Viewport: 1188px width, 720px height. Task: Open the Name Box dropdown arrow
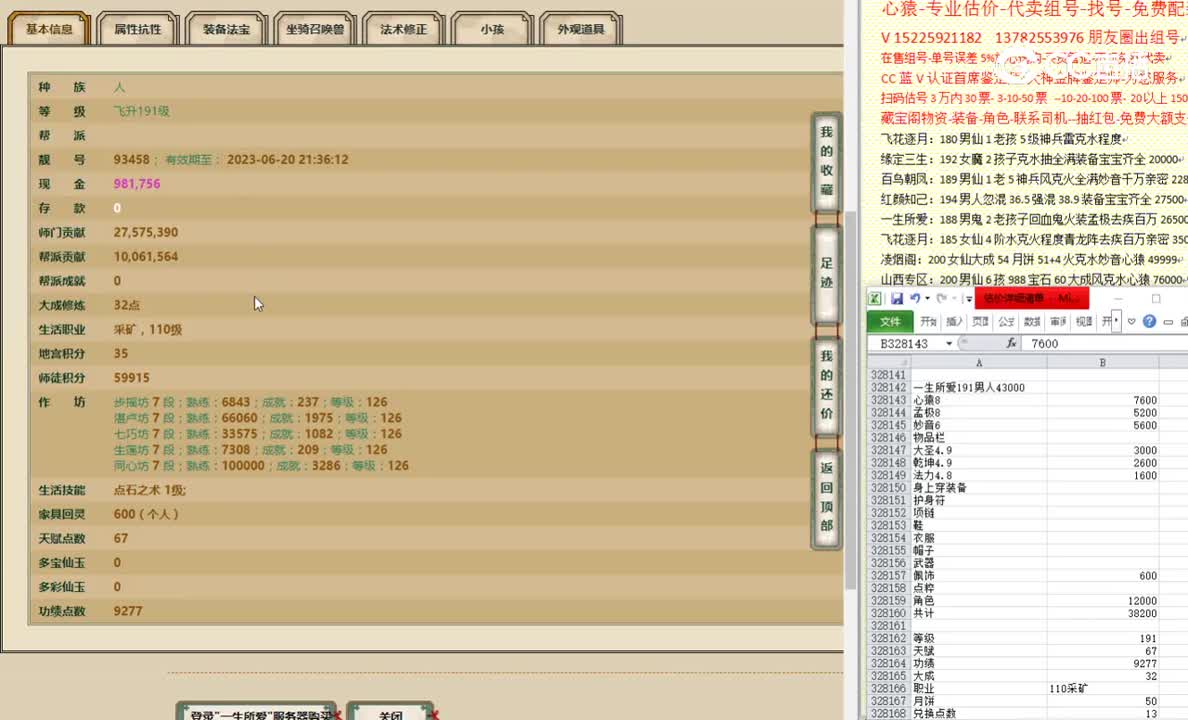pos(950,341)
